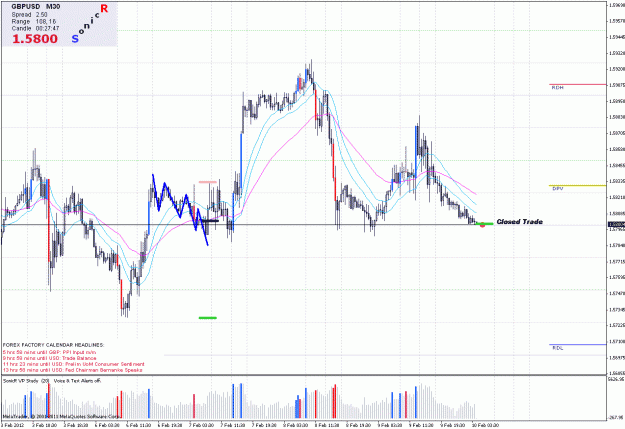625x429 pixels.
Task: Click the 9 Feb 11:30 time axis label
Action: pos(421,425)
